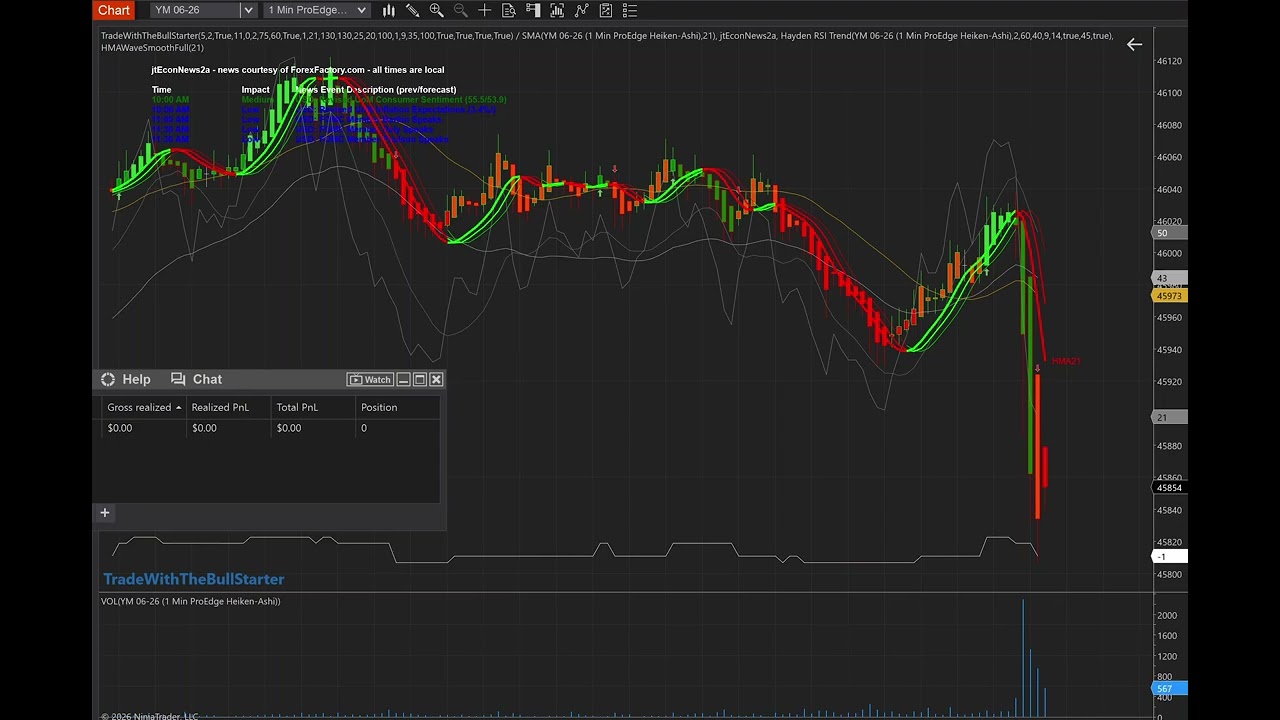Click the VOL(YM 06-26) indicator label
The width and height of the screenshot is (1280, 720).
(x=190, y=601)
